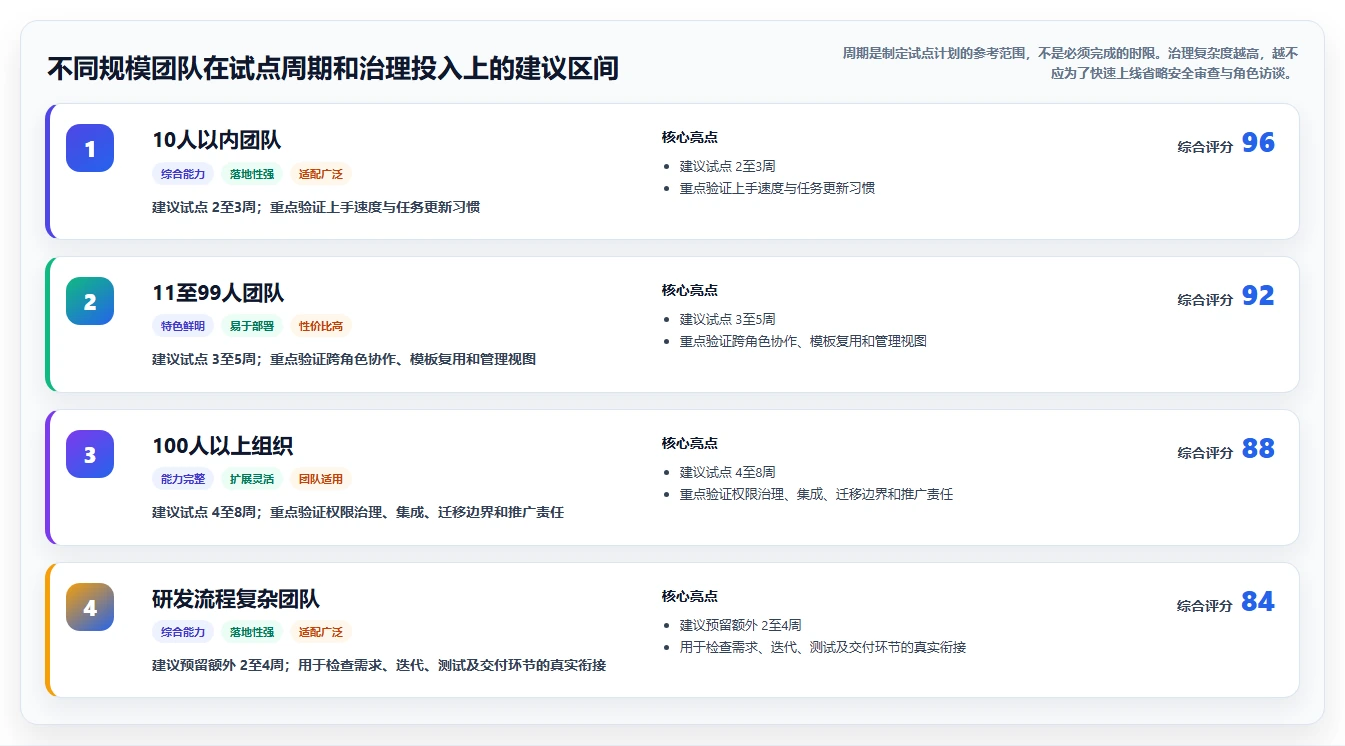Image resolution: width=1345 pixels, height=746 pixels.
Task: Click bold summary line 建议试点 4至8周；重点验证权限治理
Action: pos(358,512)
